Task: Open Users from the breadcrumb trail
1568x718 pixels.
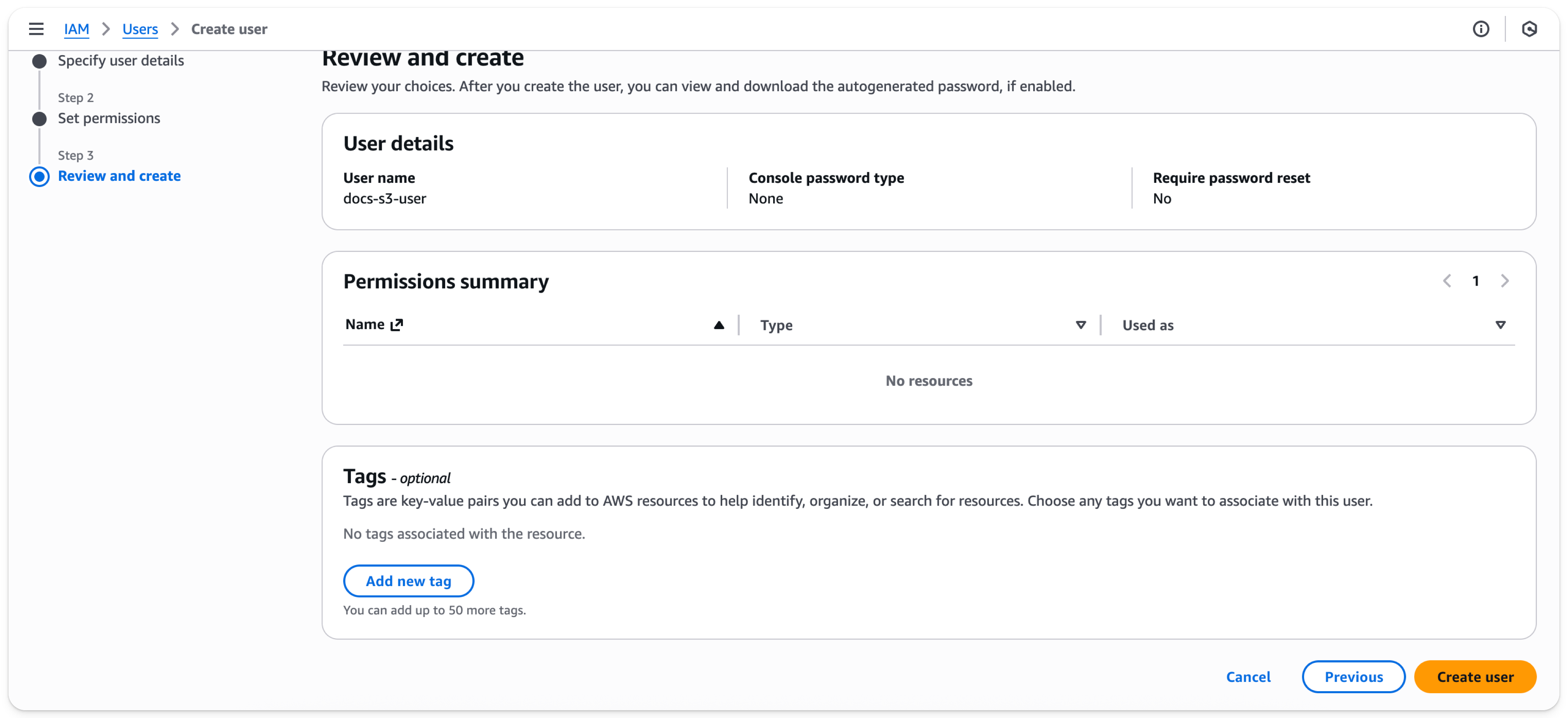Action: (140, 29)
